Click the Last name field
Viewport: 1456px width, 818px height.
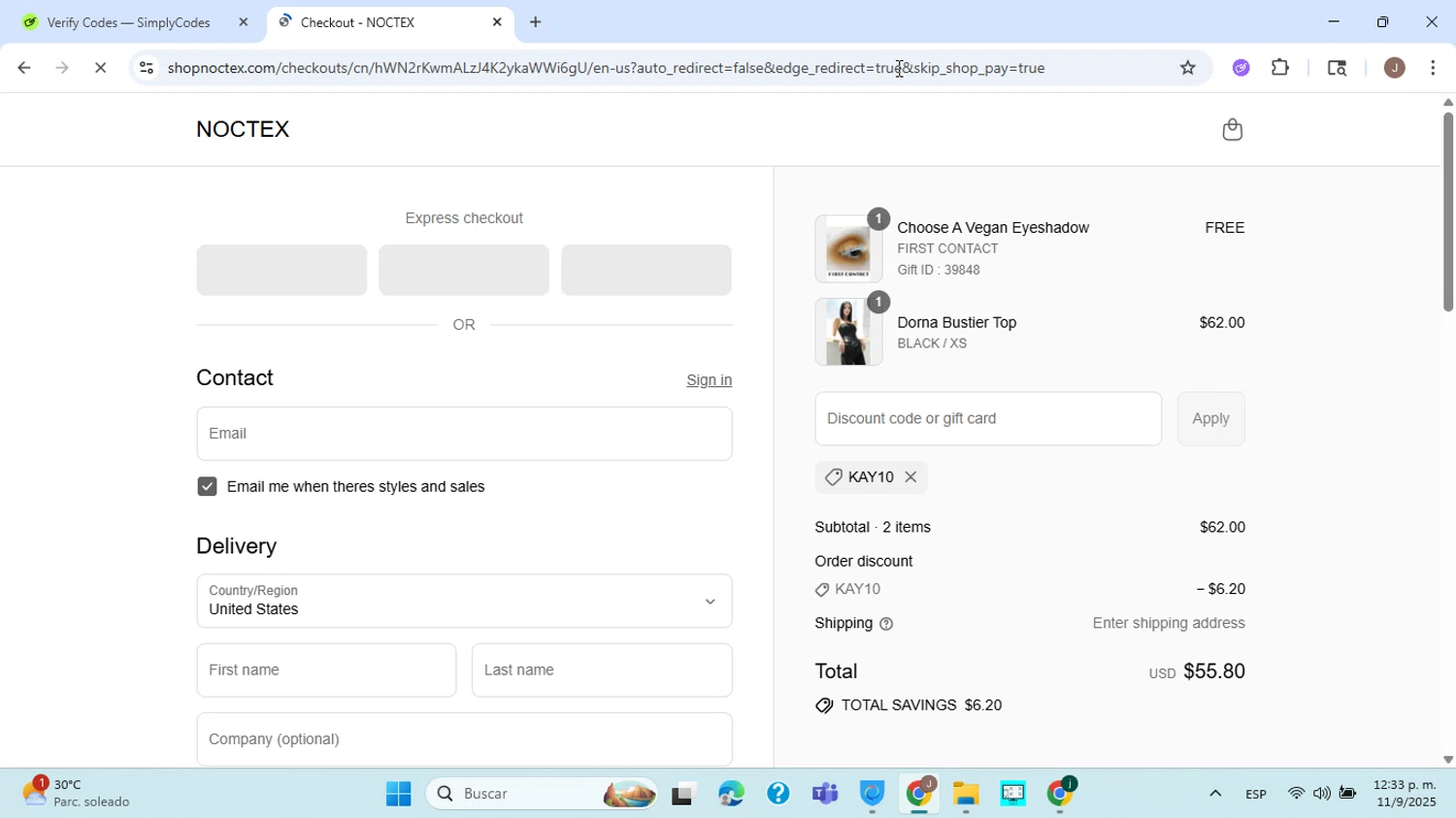(x=602, y=671)
